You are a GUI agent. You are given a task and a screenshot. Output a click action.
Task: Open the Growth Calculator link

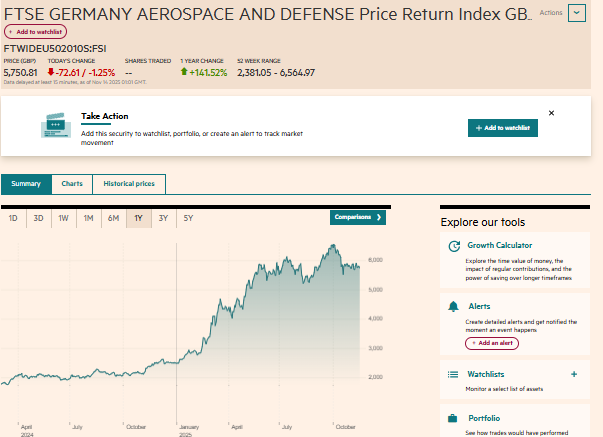pyautogui.click(x=499, y=245)
